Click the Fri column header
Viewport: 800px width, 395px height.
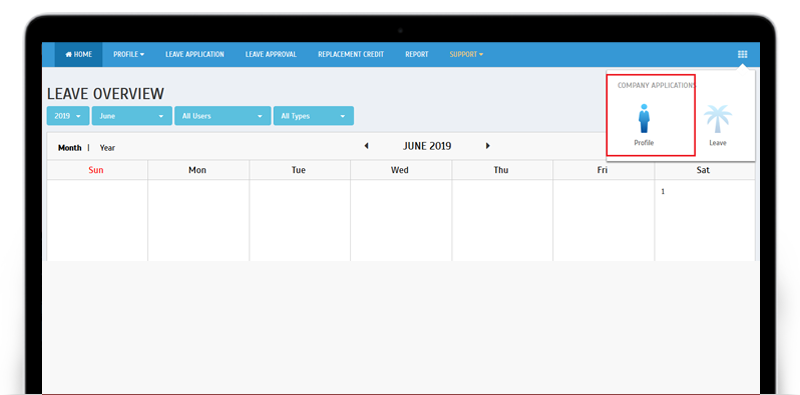pos(603,170)
